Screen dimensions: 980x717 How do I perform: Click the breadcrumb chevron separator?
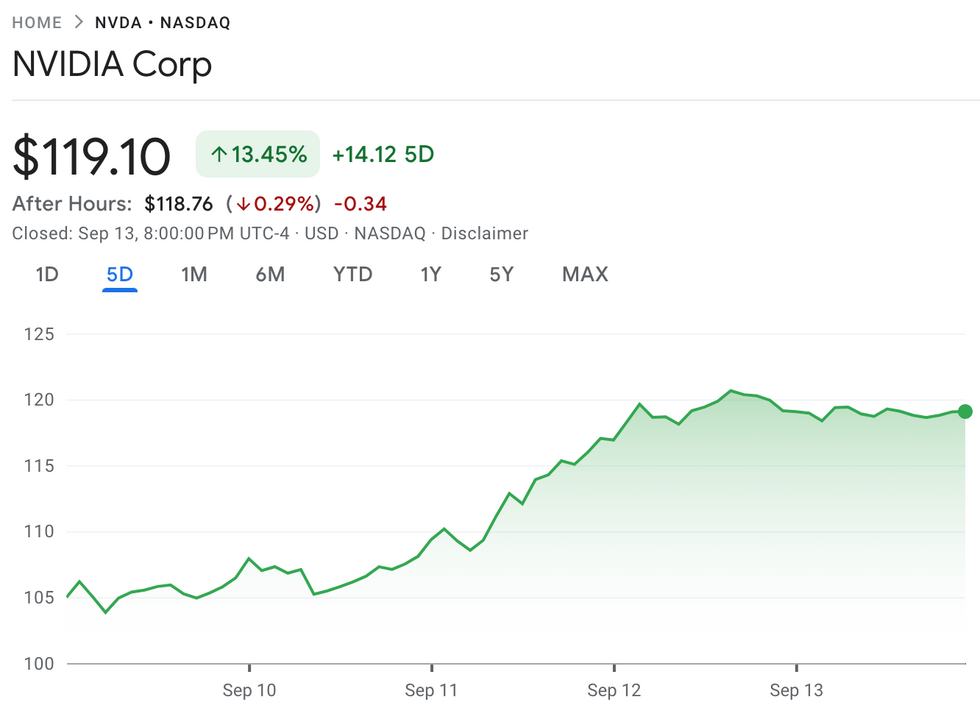point(78,22)
